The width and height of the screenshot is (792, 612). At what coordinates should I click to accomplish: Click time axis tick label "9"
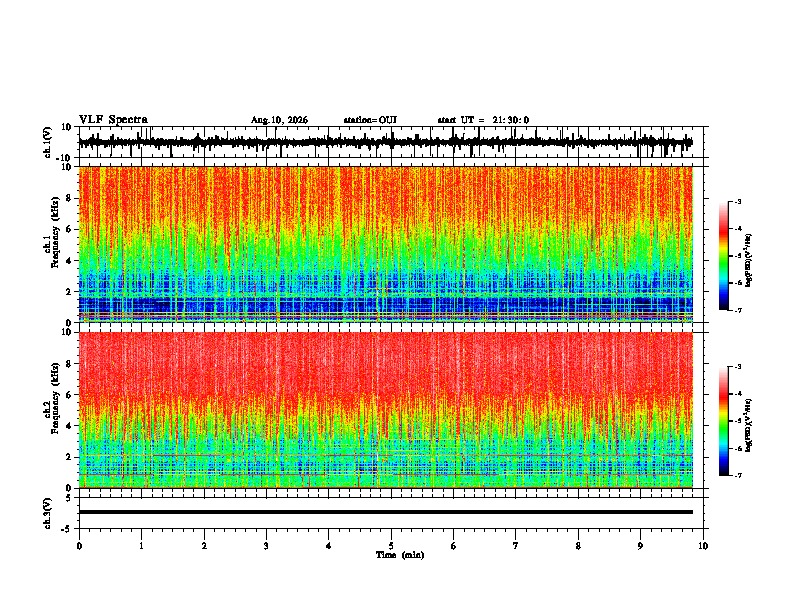(x=640, y=546)
